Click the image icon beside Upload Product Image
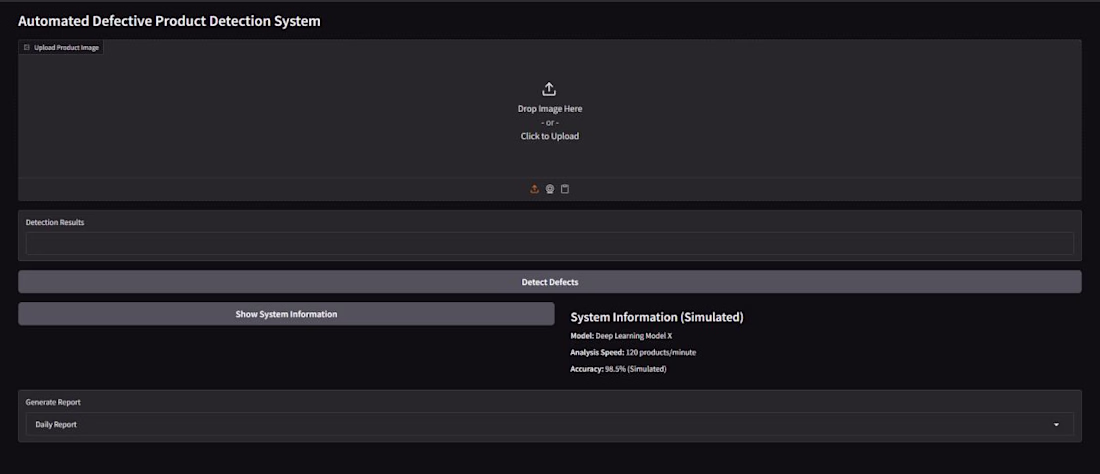The width and height of the screenshot is (1100, 474). click(x=27, y=47)
